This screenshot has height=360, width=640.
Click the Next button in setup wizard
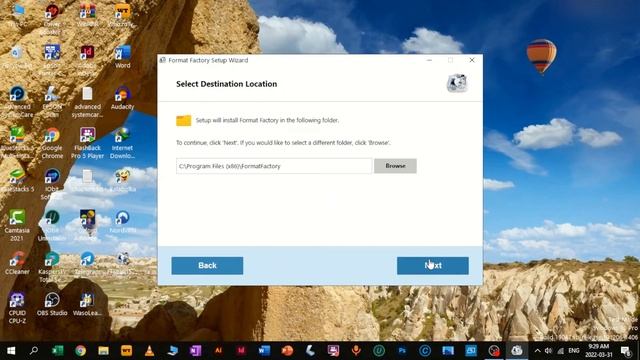click(433, 266)
